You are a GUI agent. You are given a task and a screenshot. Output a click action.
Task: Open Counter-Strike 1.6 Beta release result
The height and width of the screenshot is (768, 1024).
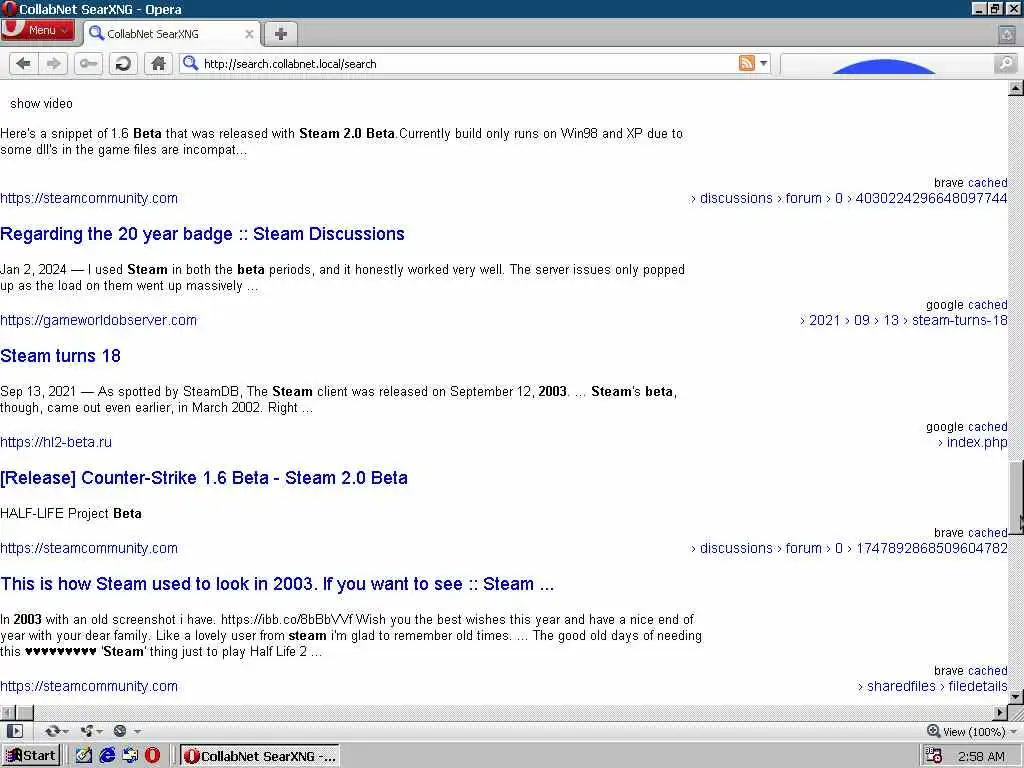tap(204, 477)
